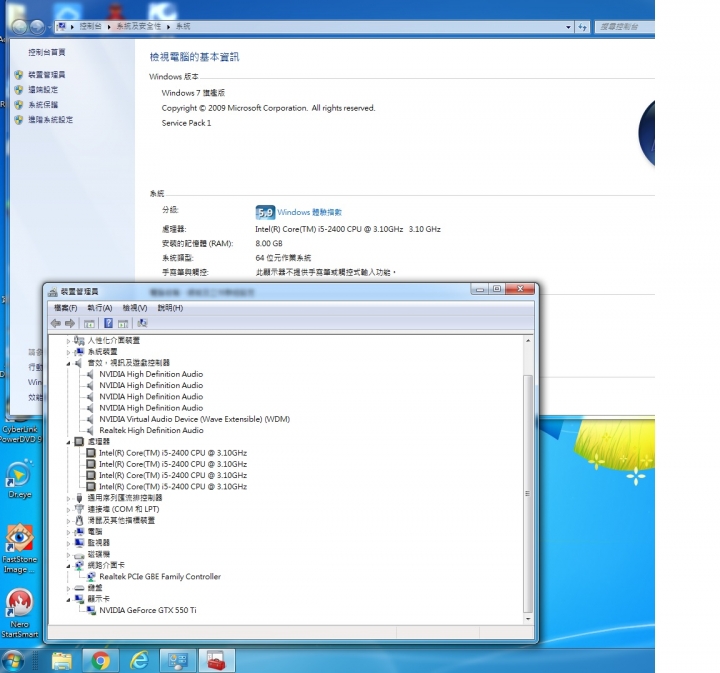
Task: Select the 網路介面卡 network adapter icon
Action: pyautogui.click(x=79, y=565)
